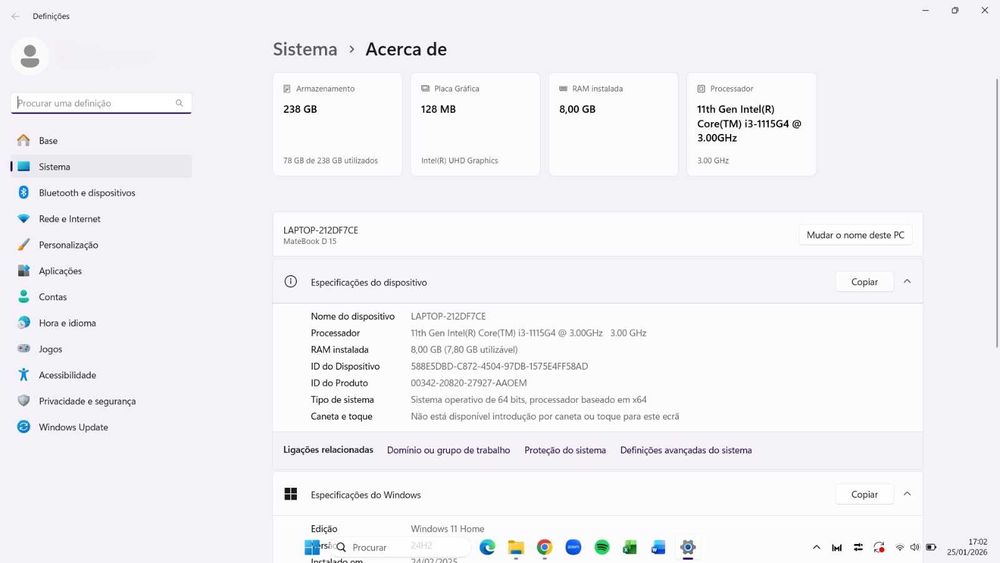
Task: Select the ID do Dispositivo value text
Action: pos(499,367)
